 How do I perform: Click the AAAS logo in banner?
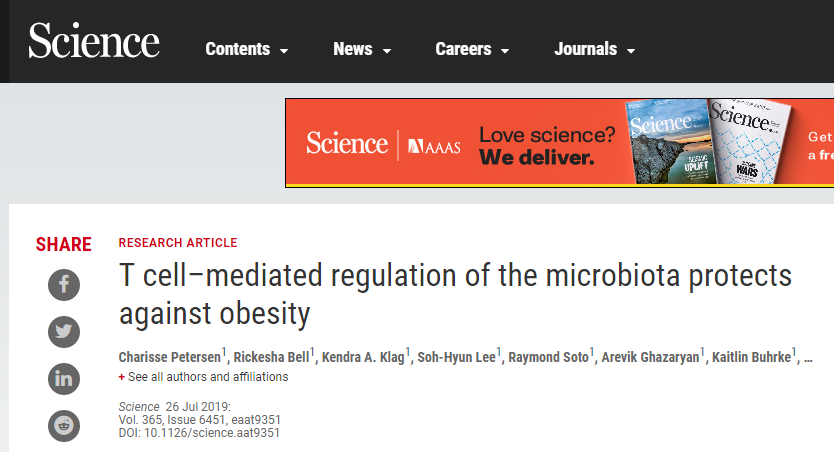click(x=434, y=146)
